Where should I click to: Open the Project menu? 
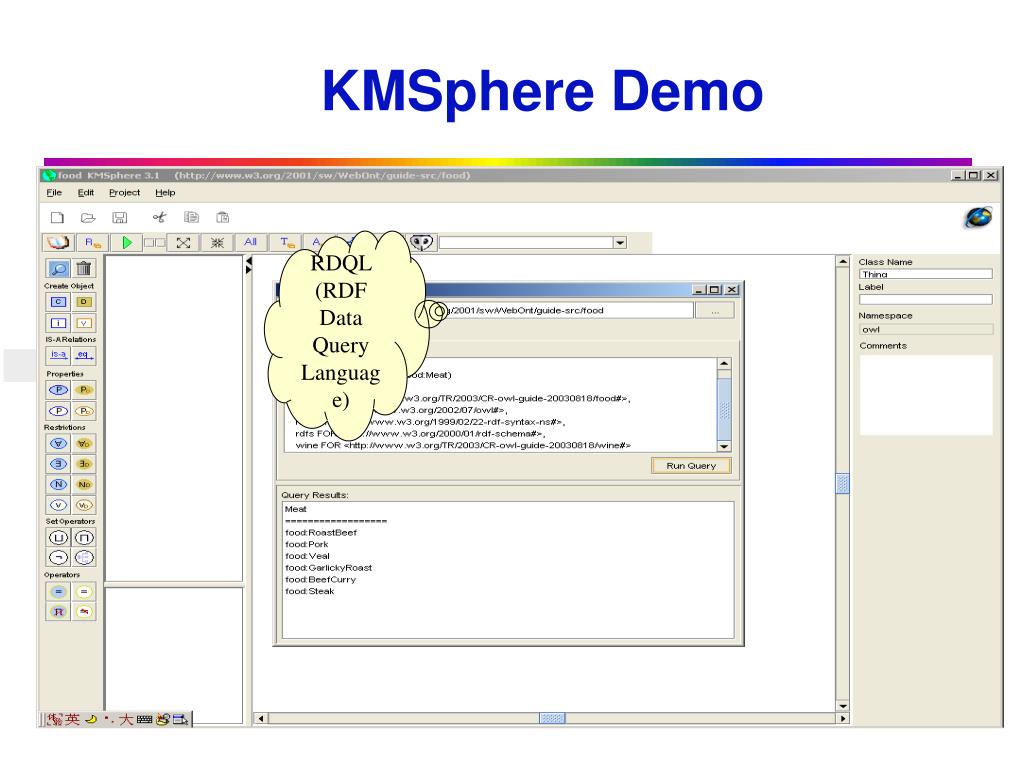coord(124,193)
